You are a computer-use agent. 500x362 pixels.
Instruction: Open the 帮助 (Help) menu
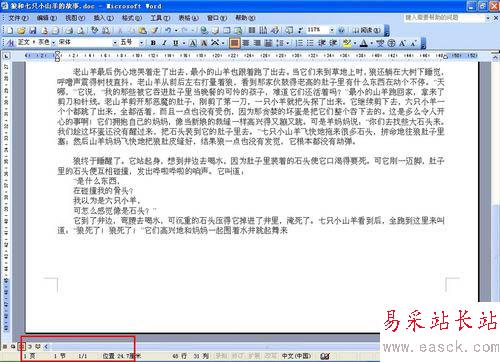(x=246, y=18)
